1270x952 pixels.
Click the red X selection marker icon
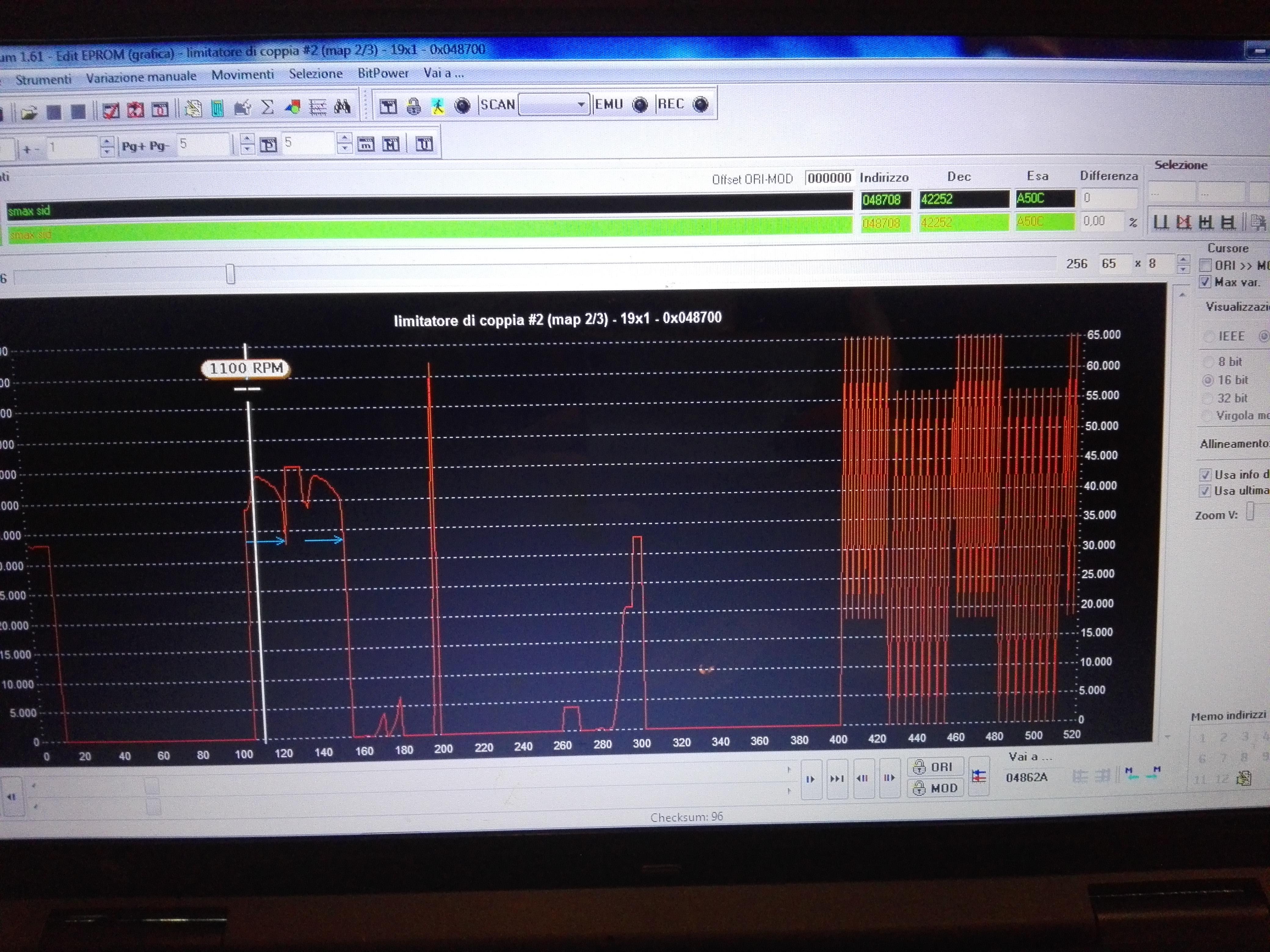[x=1183, y=222]
